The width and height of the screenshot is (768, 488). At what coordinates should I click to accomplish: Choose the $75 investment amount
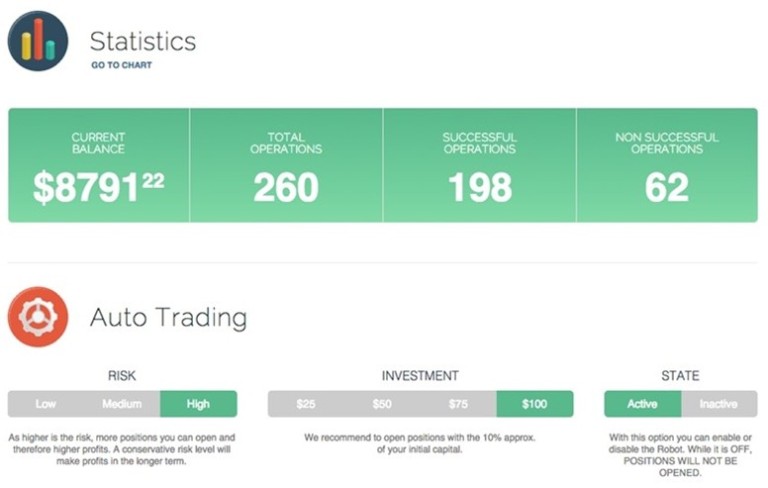[x=458, y=404]
